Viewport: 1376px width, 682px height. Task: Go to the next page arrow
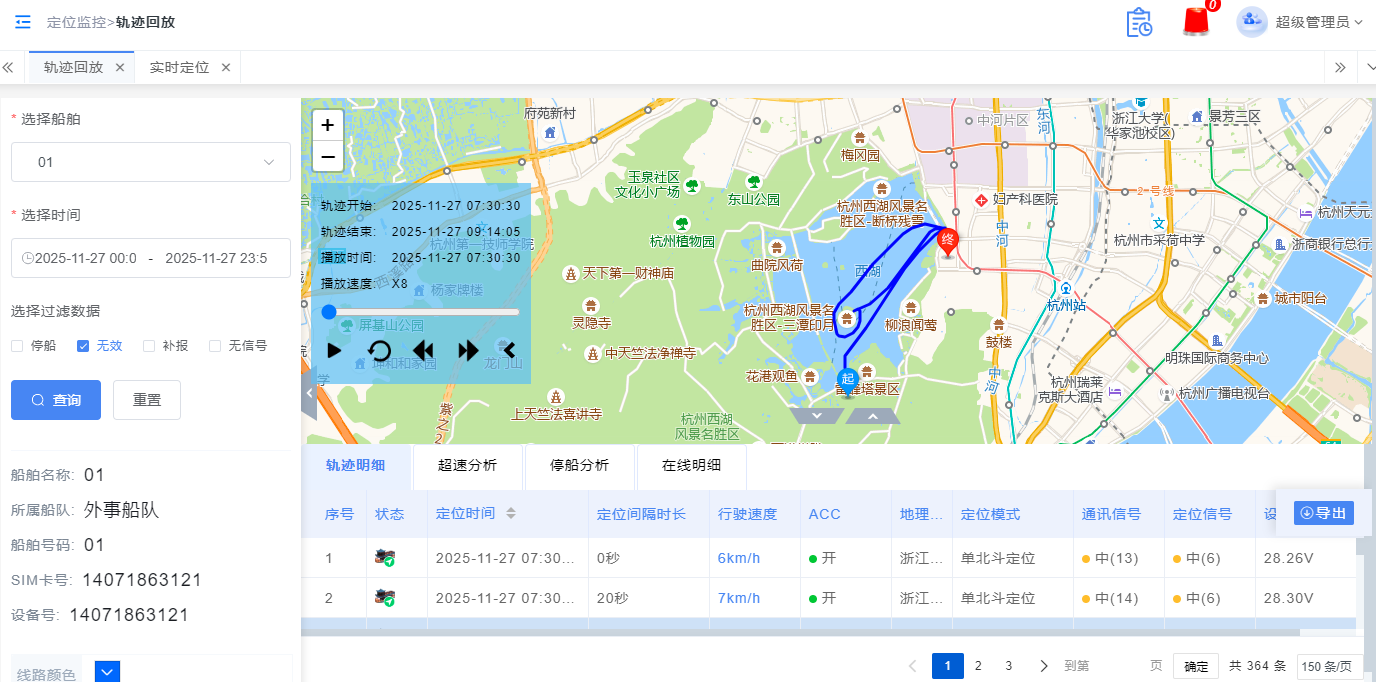pos(1044,666)
